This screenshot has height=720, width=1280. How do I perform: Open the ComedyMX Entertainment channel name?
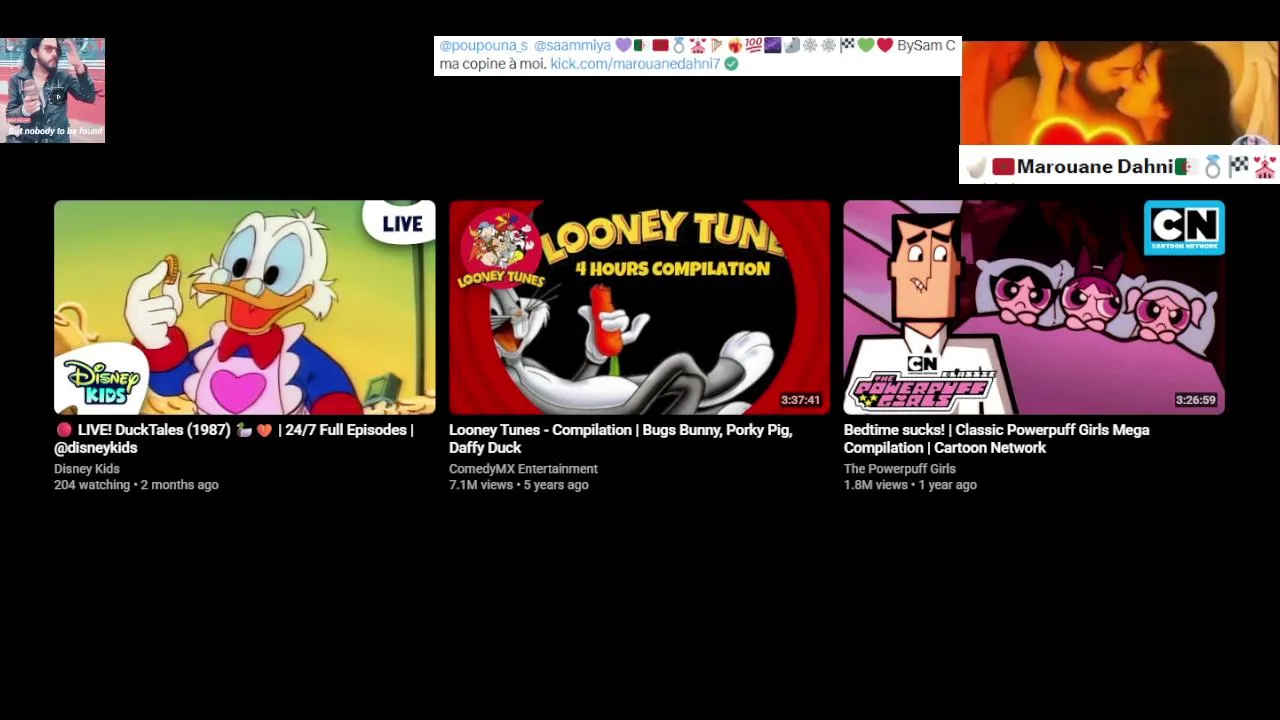[x=523, y=469]
